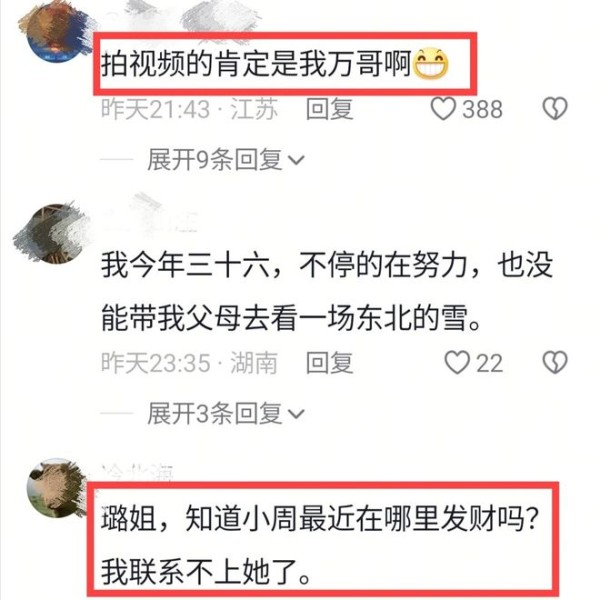Image resolution: width=600 pixels, height=600 pixels.
Task: Click the 22 like count number
Action: [x=489, y=363]
